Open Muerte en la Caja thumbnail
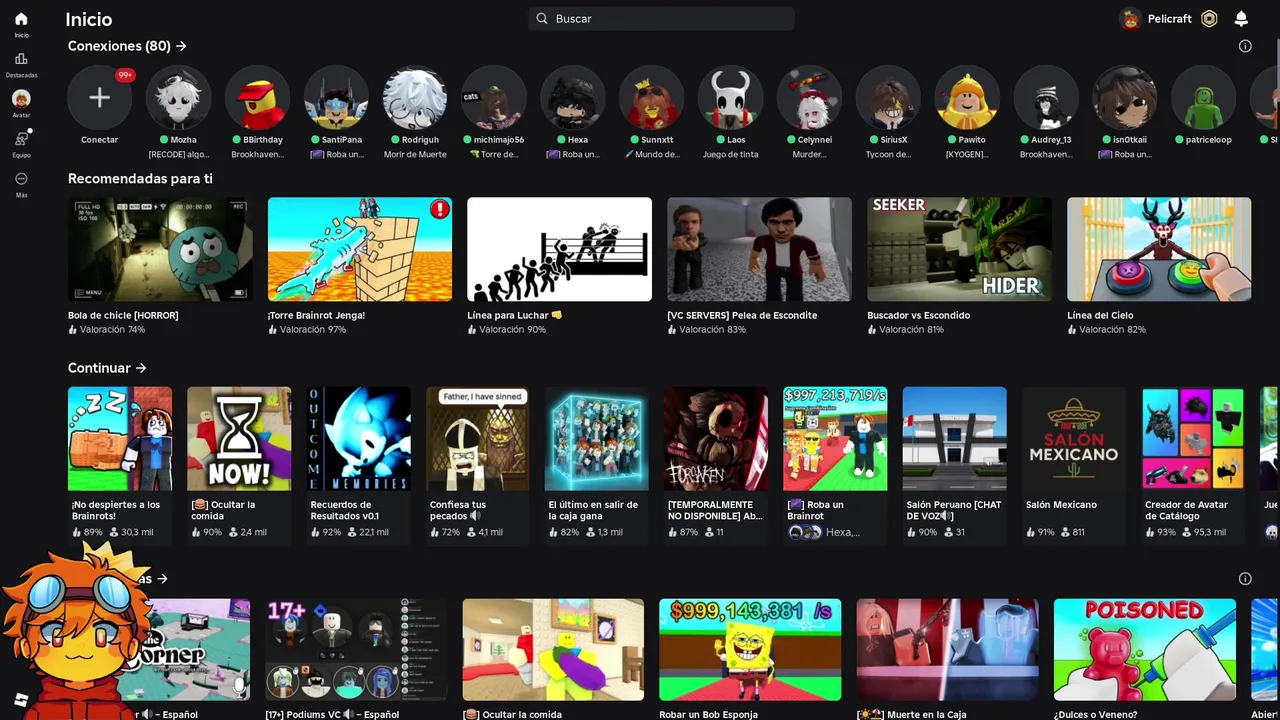The image size is (1280, 720). (x=947, y=650)
